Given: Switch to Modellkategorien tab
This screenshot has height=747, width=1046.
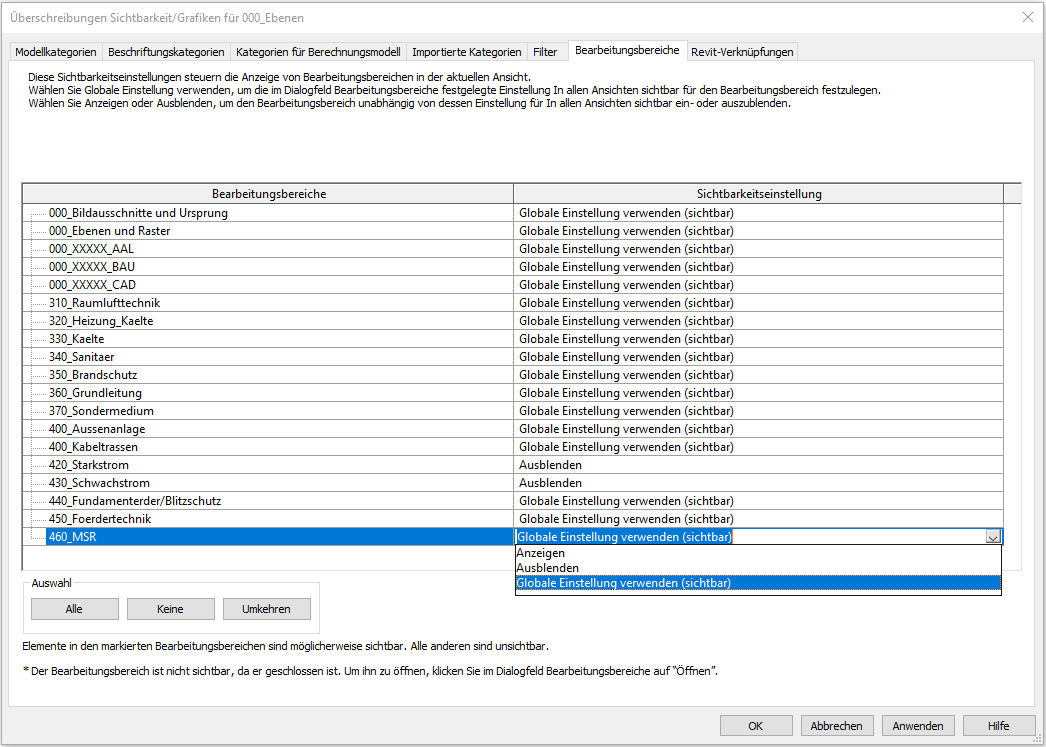Looking at the screenshot, I should (x=56, y=52).
